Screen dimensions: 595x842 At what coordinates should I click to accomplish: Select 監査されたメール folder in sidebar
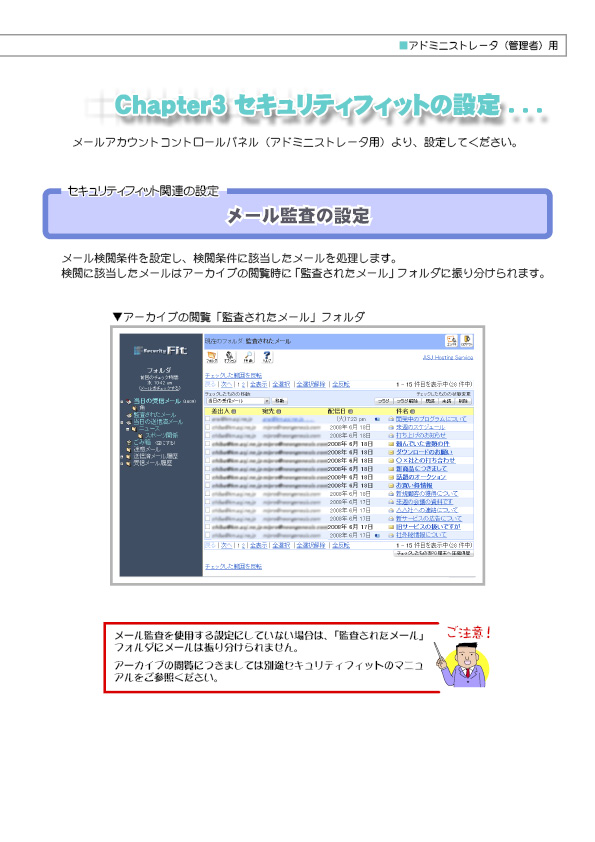click(x=155, y=415)
